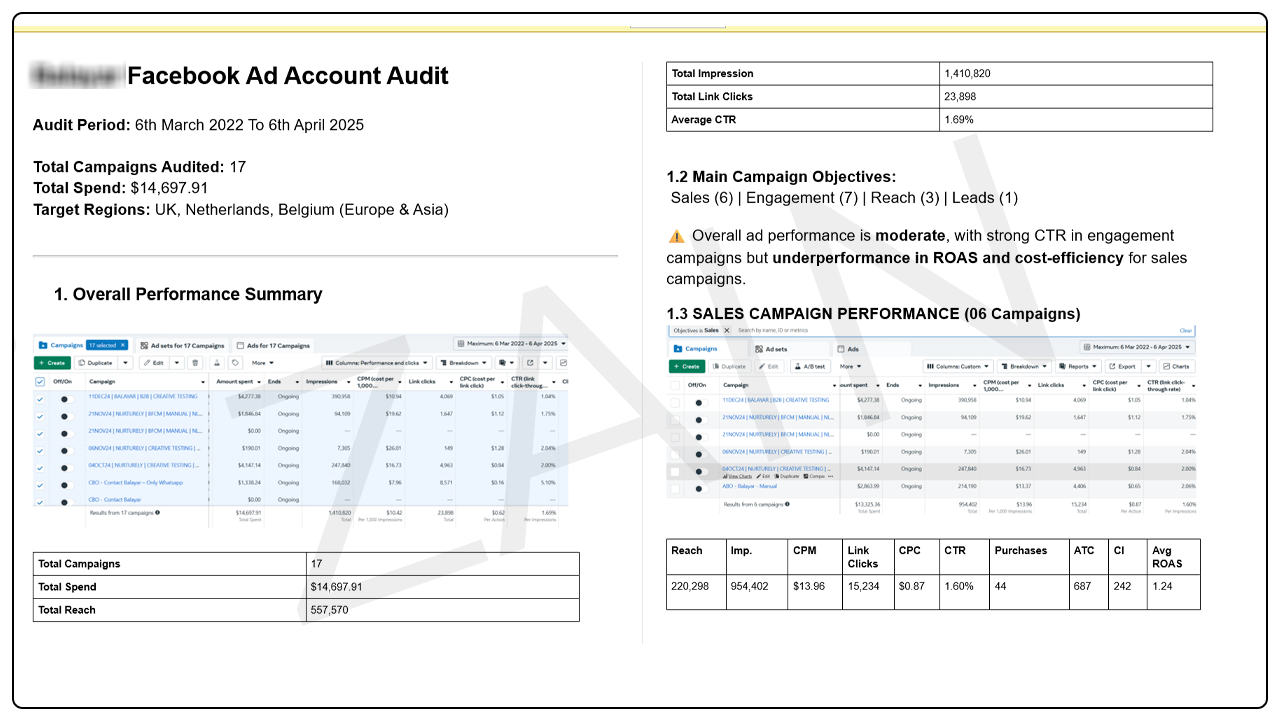Toggle Off/On switch for 'ABO - Balayar - Manual'
Viewport: 1280px width, 720px height.
pyautogui.click(x=701, y=489)
